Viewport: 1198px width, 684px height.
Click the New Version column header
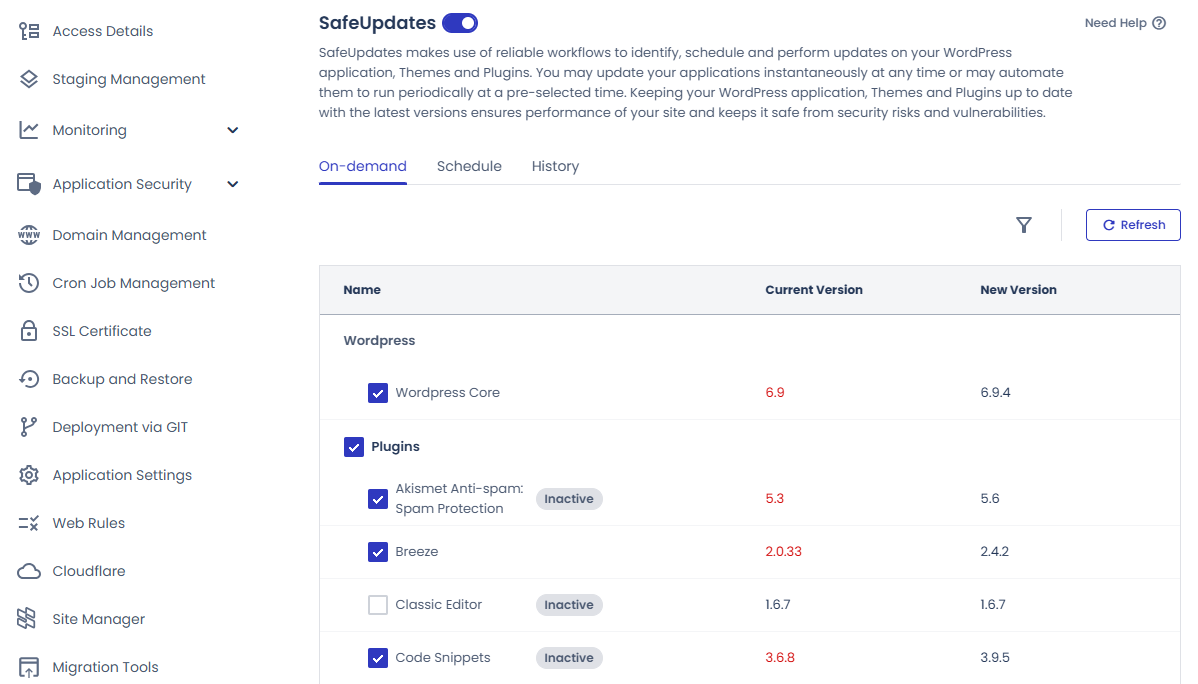(1018, 290)
